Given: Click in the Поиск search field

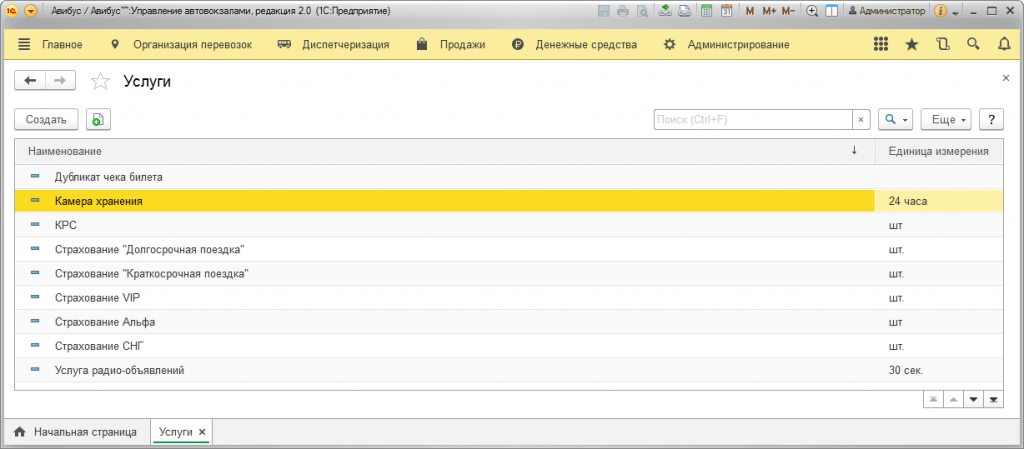Looking at the screenshot, I should [x=752, y=120].
